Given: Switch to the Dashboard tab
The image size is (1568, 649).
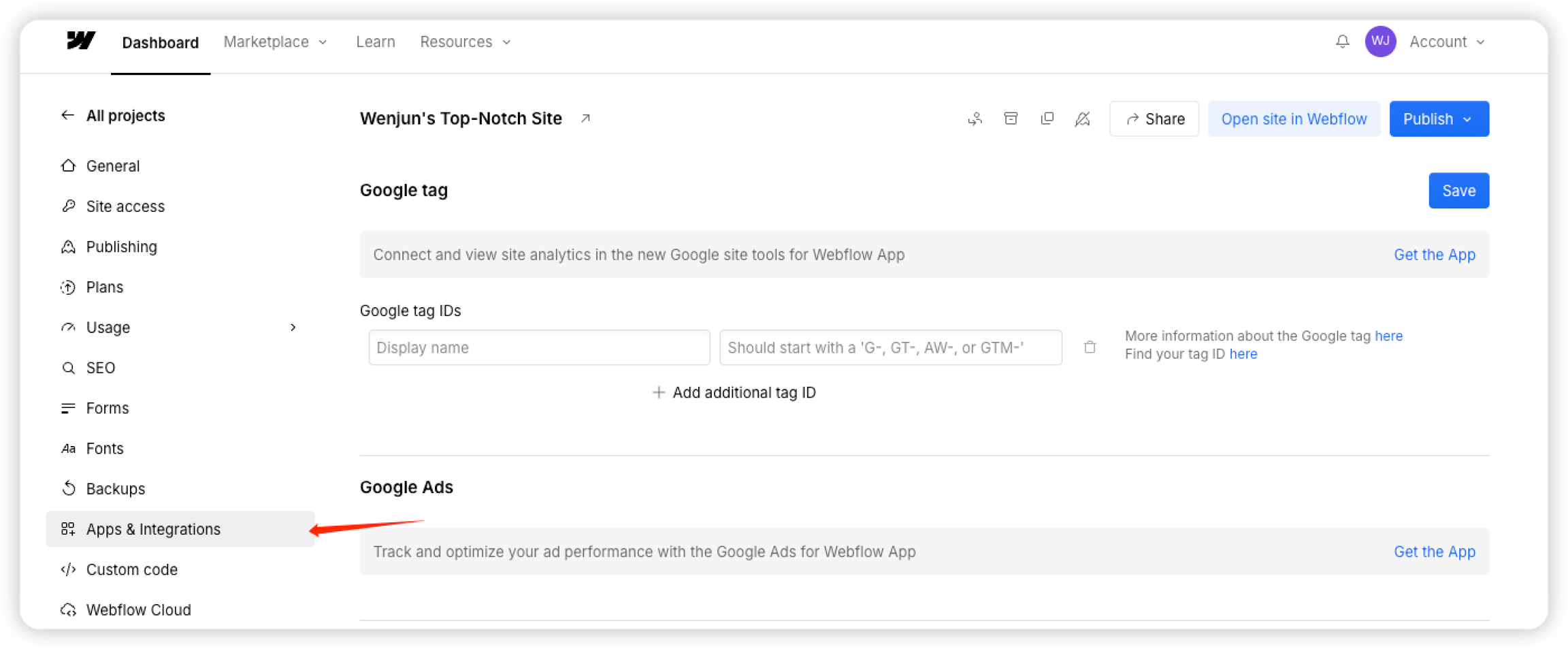Looking at the screenshot, I should click(161, 43).
